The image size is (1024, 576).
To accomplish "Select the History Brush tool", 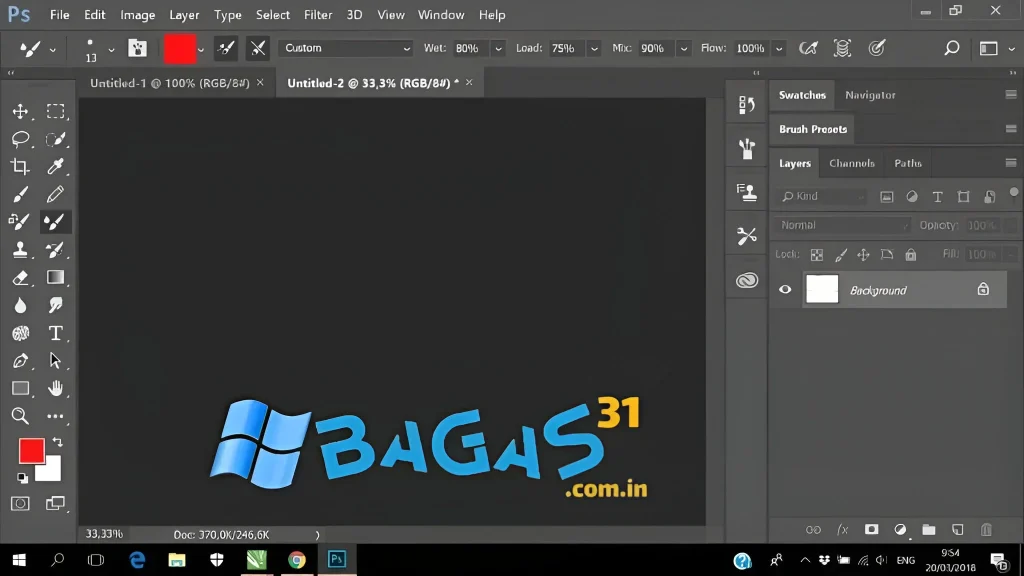I will point(56,249).
